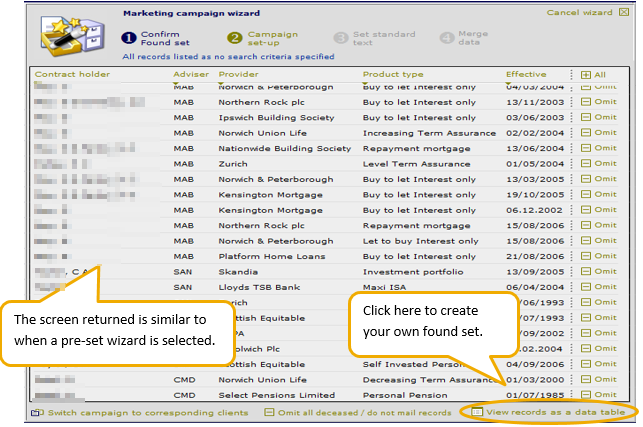Select the Platform Home Loans cell
The width and height of the screenshot is (643, 427).
272,256
